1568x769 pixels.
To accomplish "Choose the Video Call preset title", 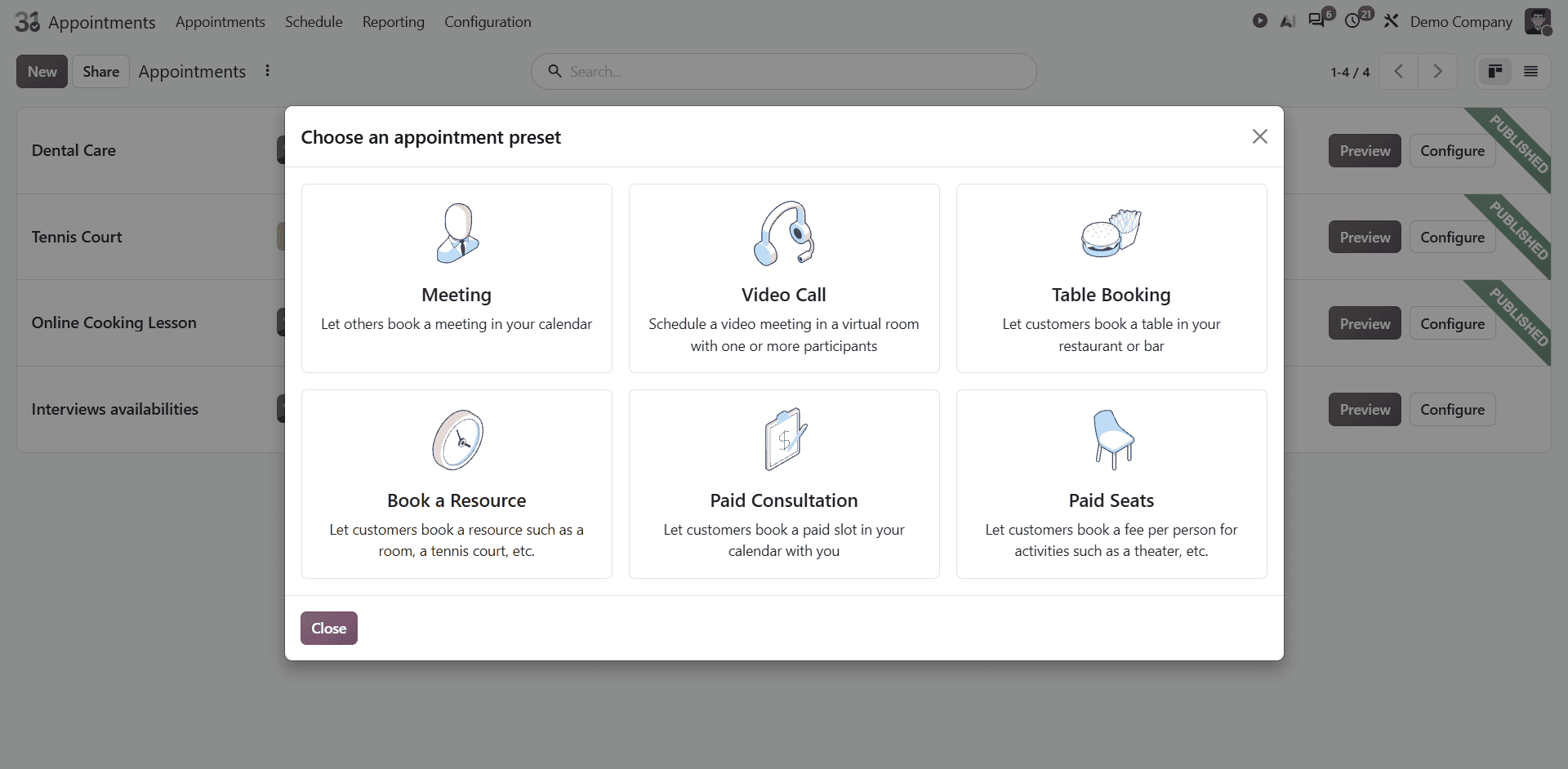I will pyautogui.click(x=784, y=295).
